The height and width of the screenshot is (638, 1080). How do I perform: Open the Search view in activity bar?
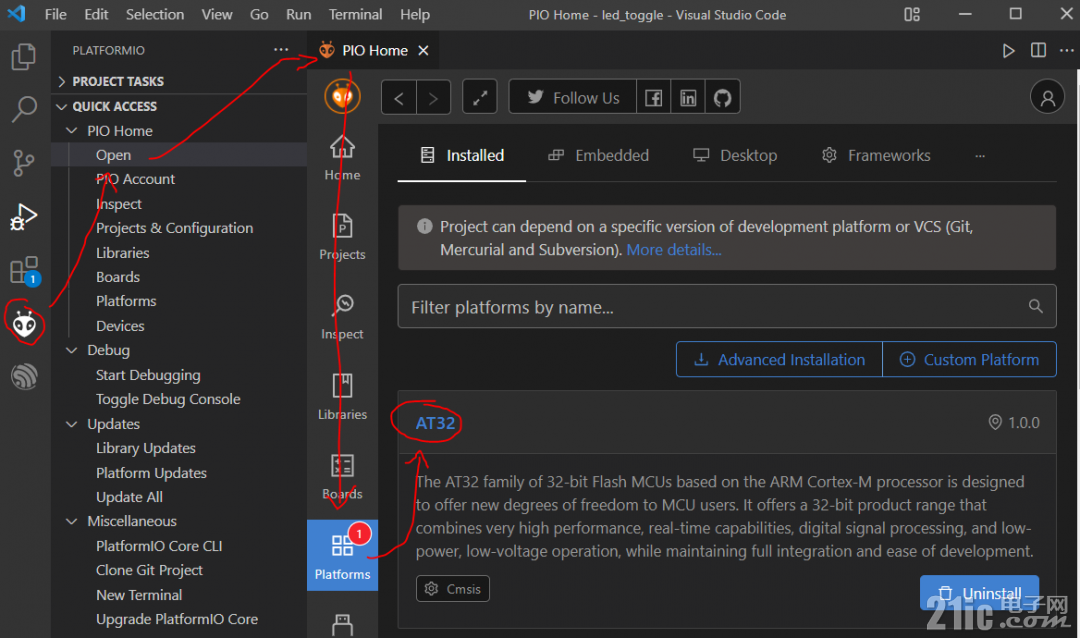coord(24,109)
